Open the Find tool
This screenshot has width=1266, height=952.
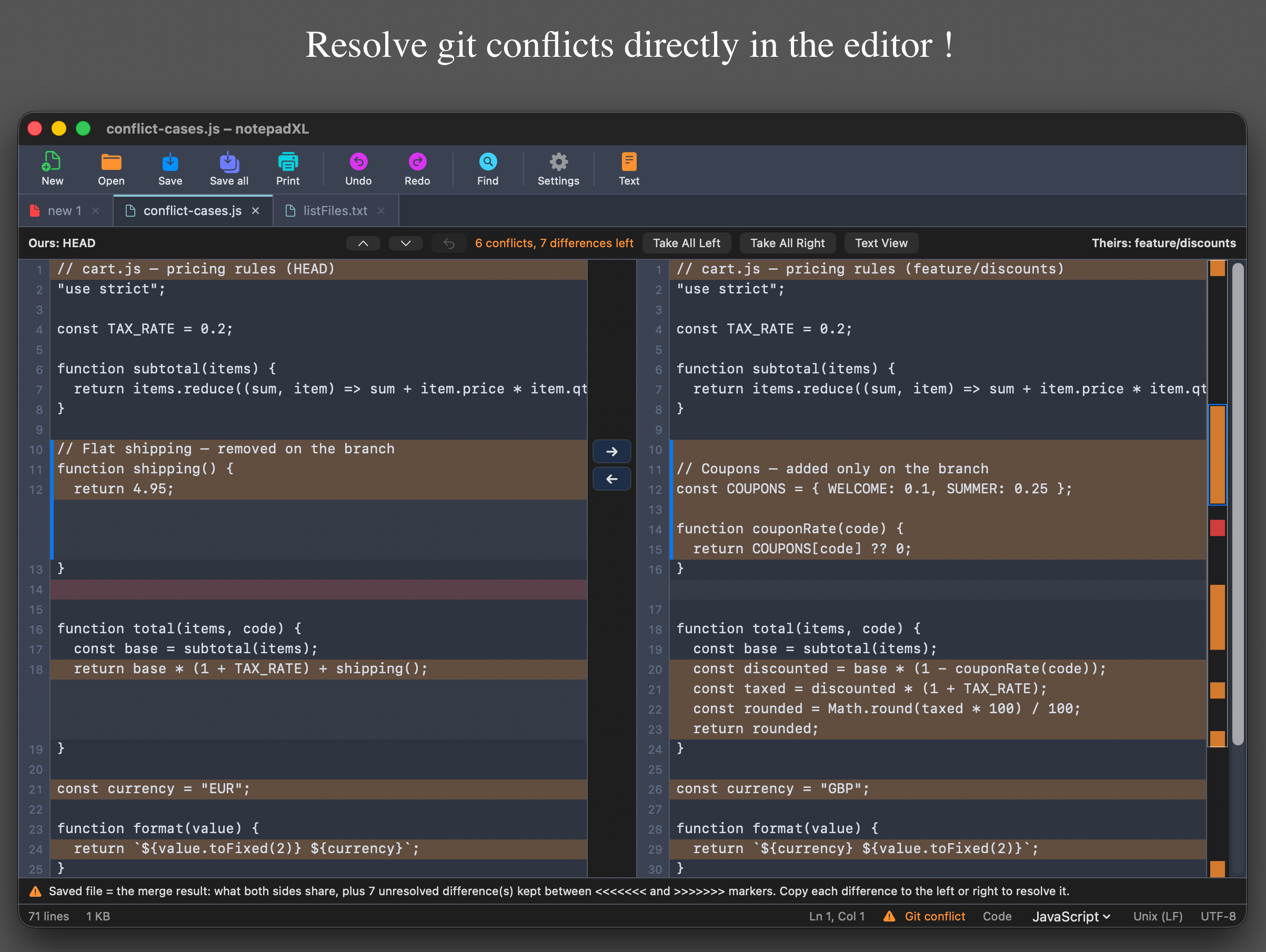pos(488,163)
